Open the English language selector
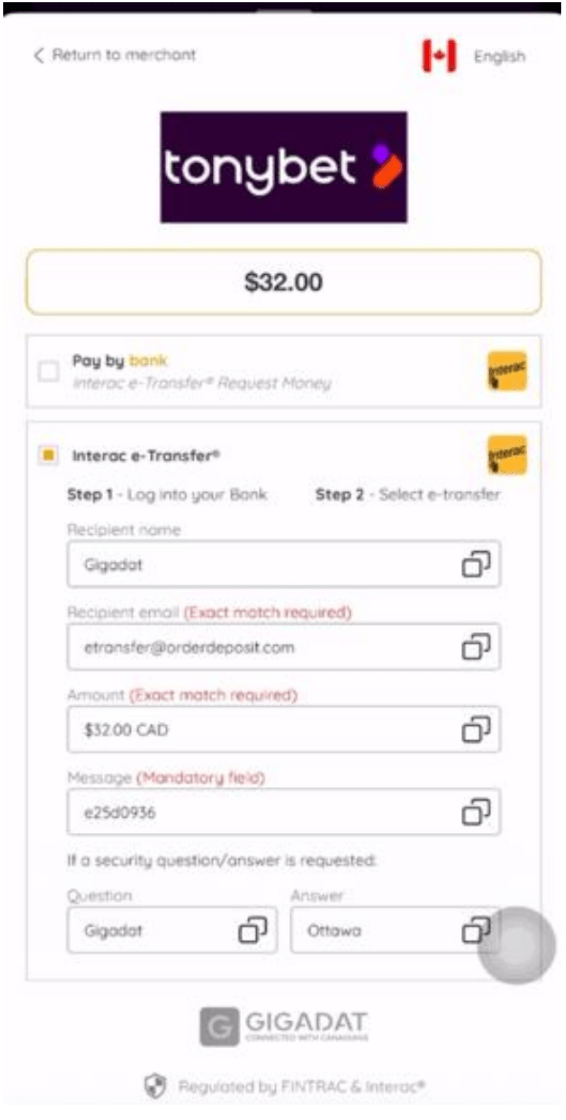 (x=500, y=56)
